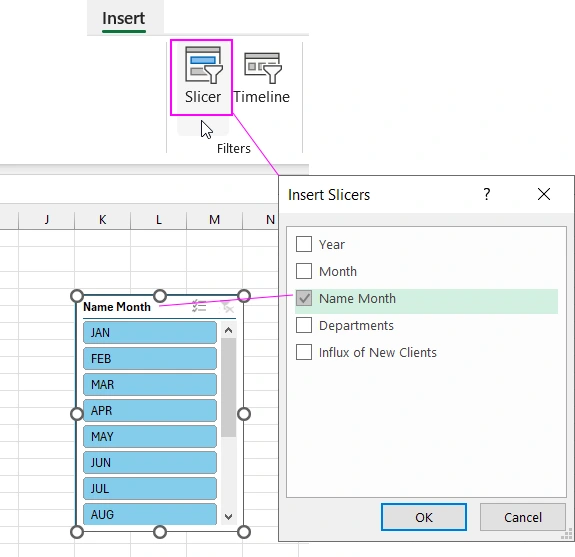Click the Slicer button in Filters group
The width and height of the screenshot is (575, 557).
click(202, 77)
